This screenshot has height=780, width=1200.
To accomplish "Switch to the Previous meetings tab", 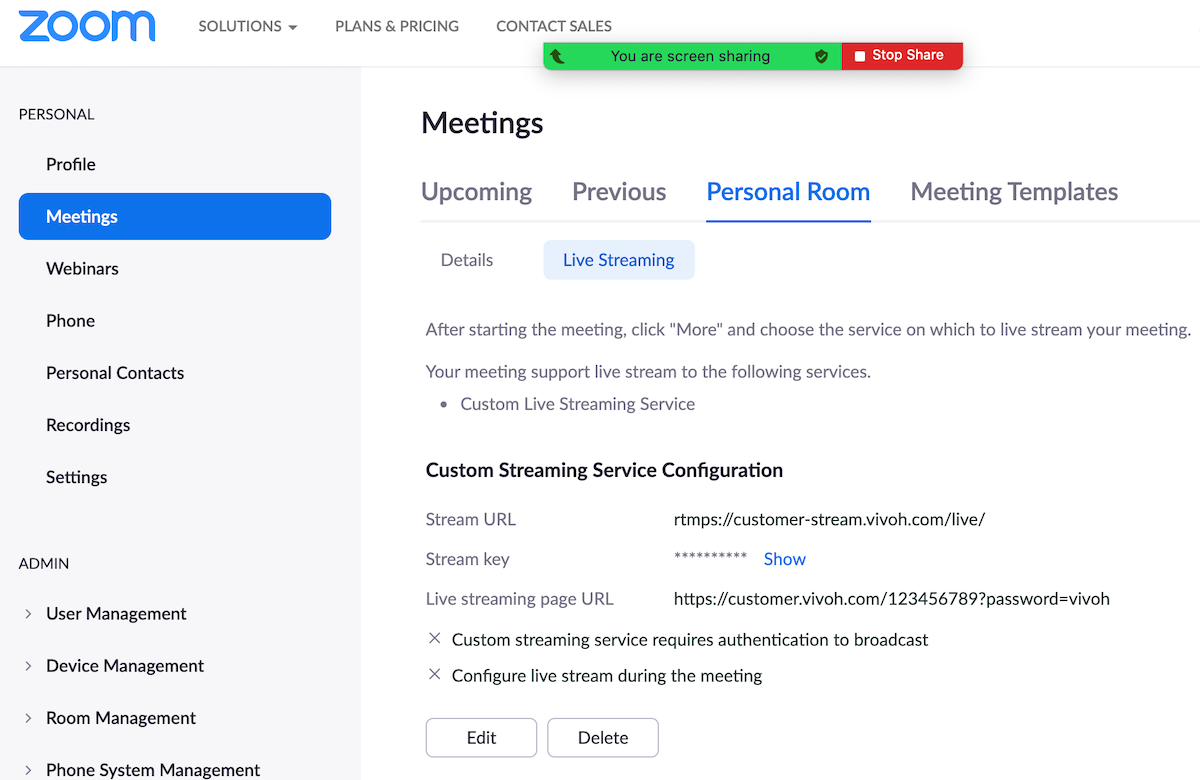I will click(619, 192).
